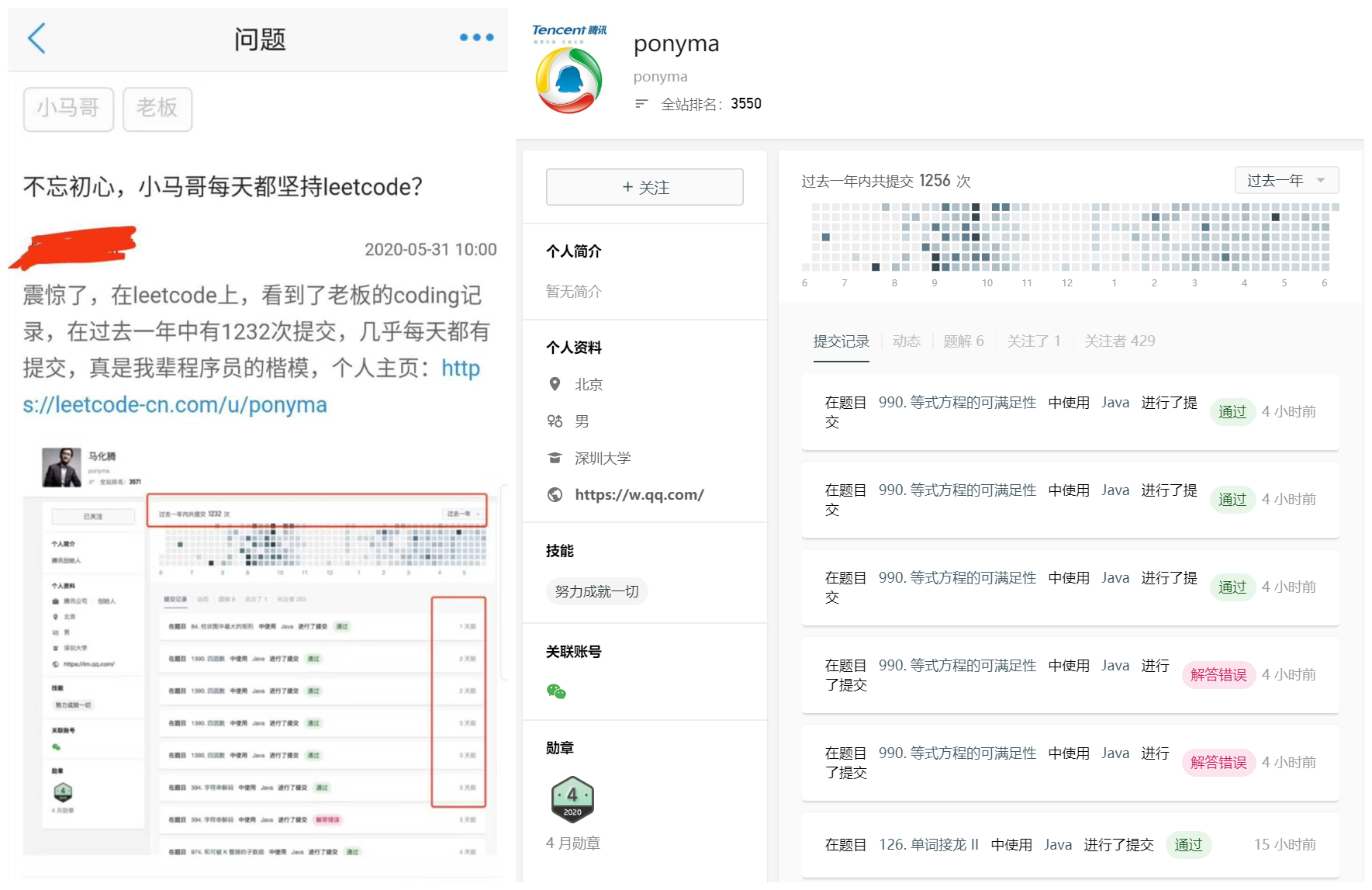Click the back arrow icon
1372x890 pixels.
[x=36, y=38]
